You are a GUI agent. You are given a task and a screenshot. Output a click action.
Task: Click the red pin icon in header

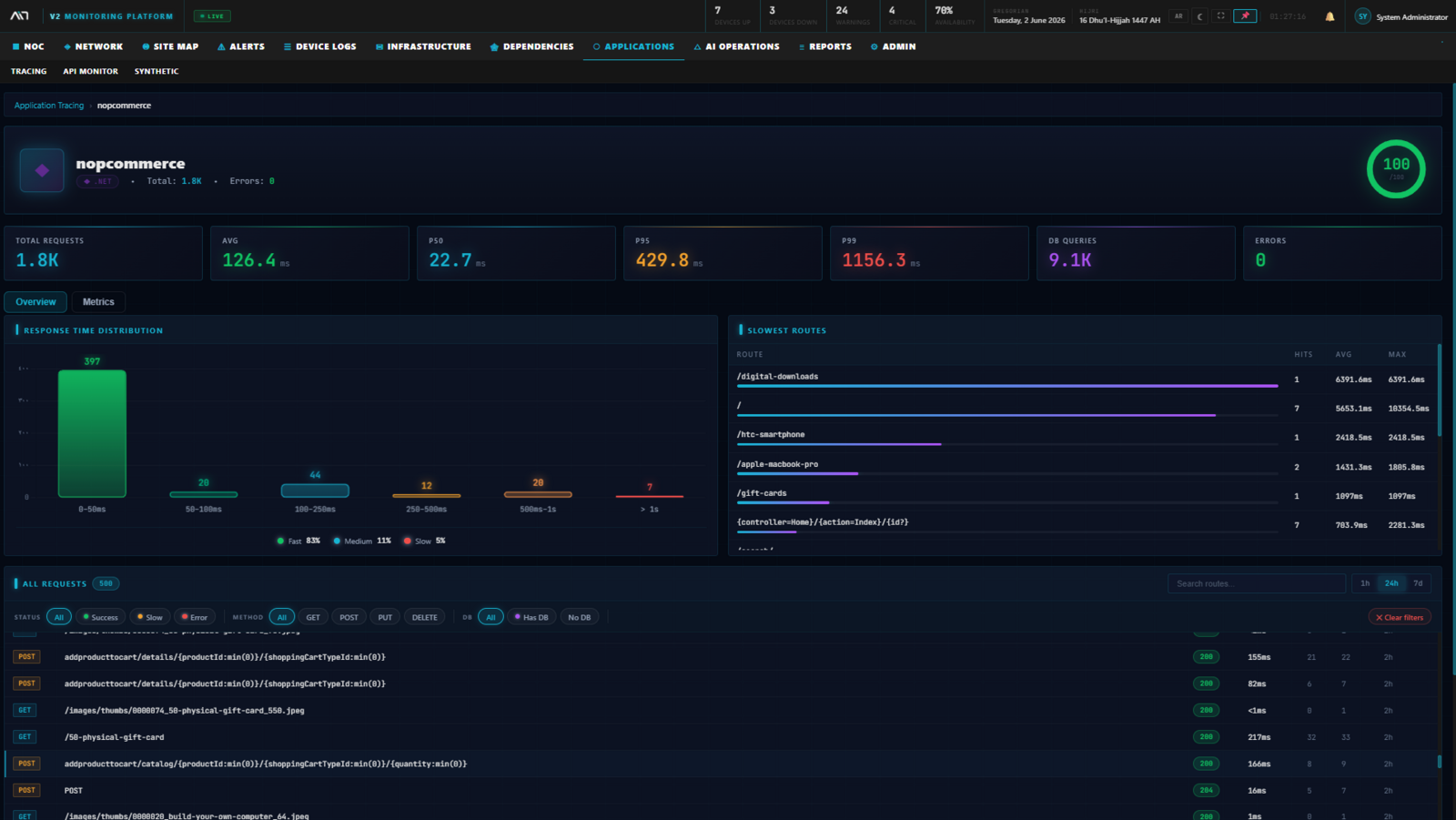(1245, 16)
